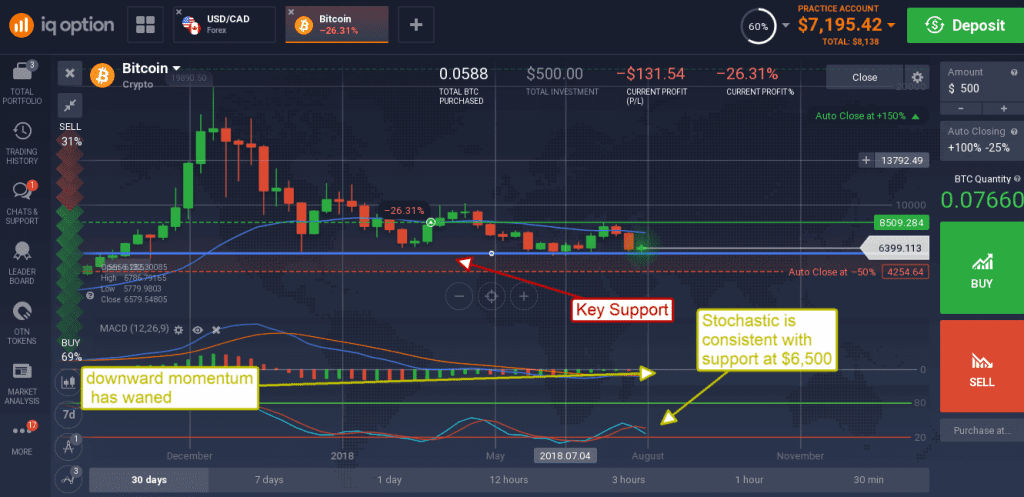This screenshot has width=1024, height=497.
Task: Click the Close position button
Action: click(865, 77)
